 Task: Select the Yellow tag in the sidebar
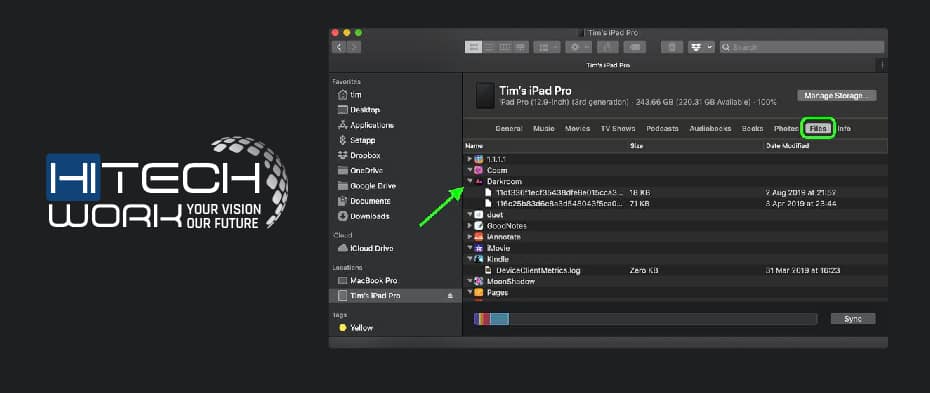coord(355,328)
